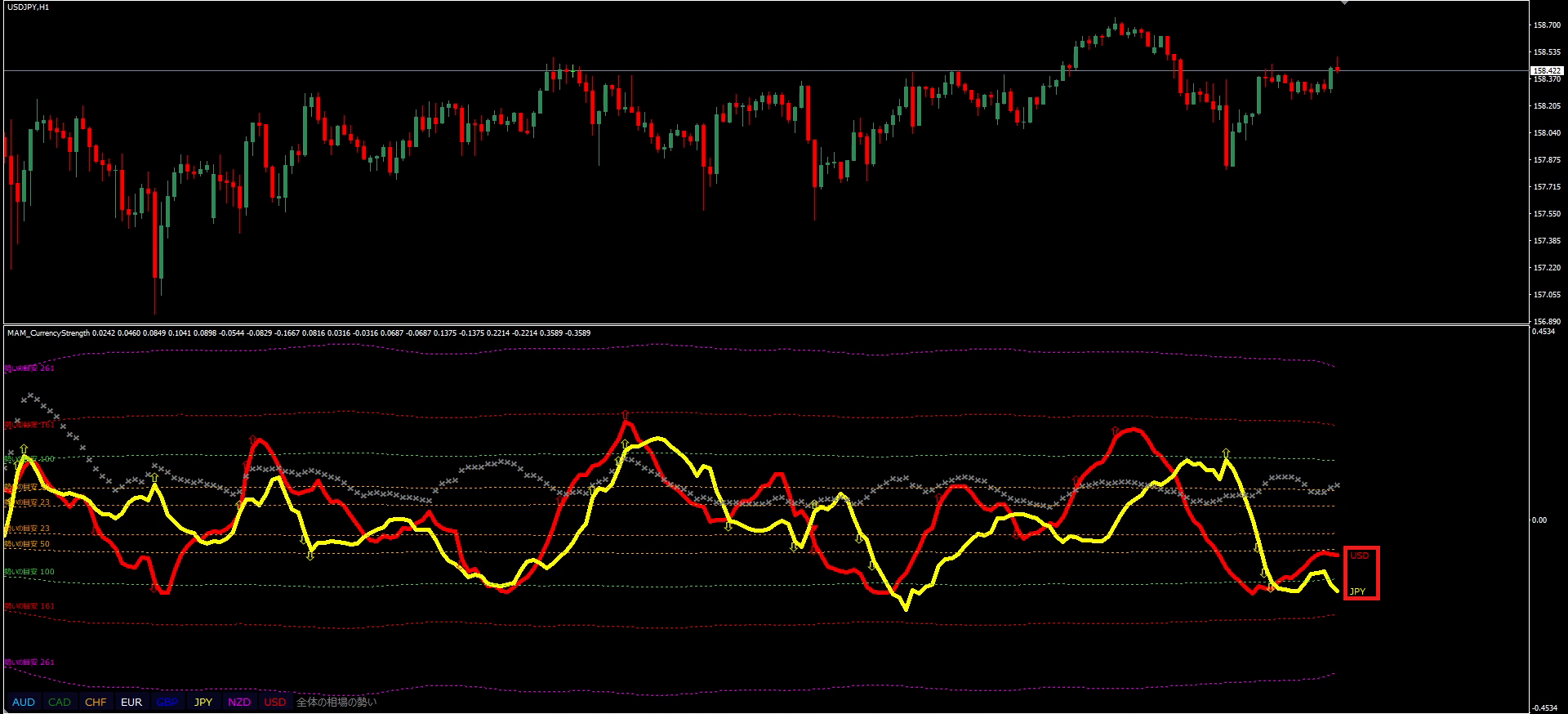The height and width of the screenshot is (714, 1568).
Task: Click the 158.205 price scale value
Action: click(x=1547, y=106)
